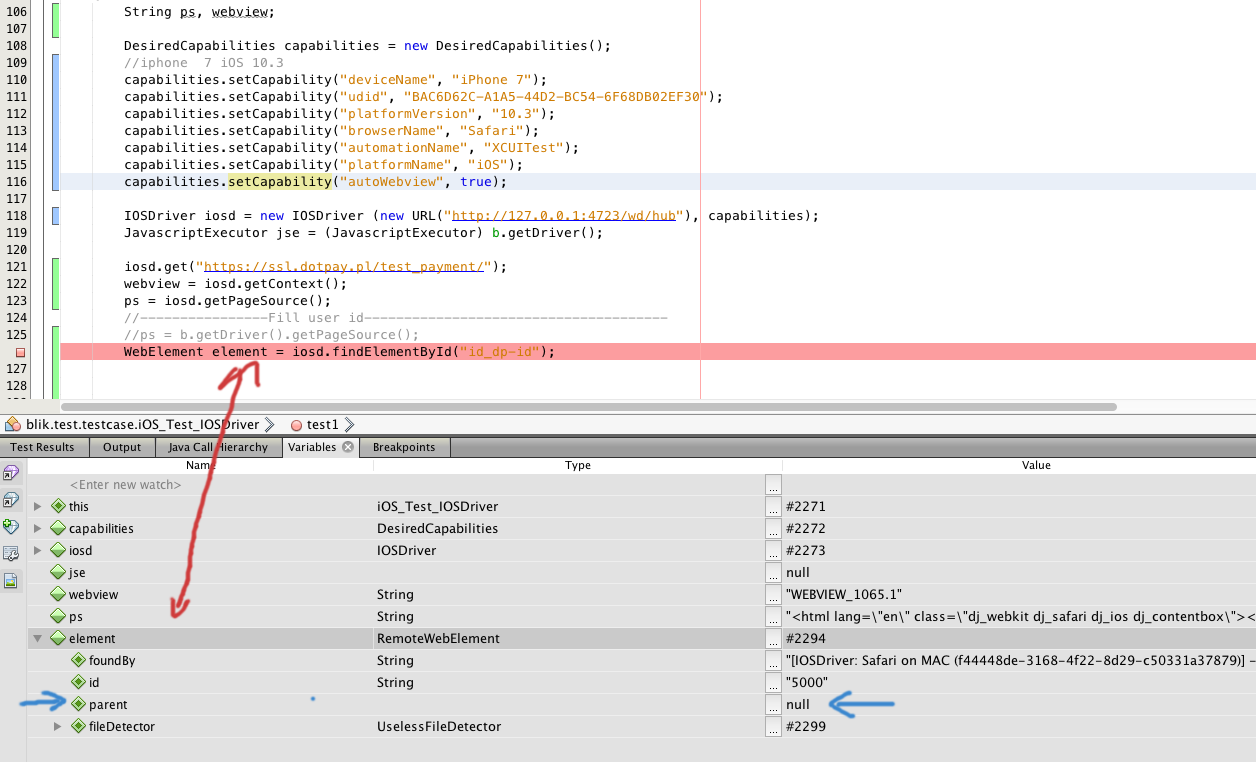
Task: Switch to the Test Results tab
Action: coord(42,447)
